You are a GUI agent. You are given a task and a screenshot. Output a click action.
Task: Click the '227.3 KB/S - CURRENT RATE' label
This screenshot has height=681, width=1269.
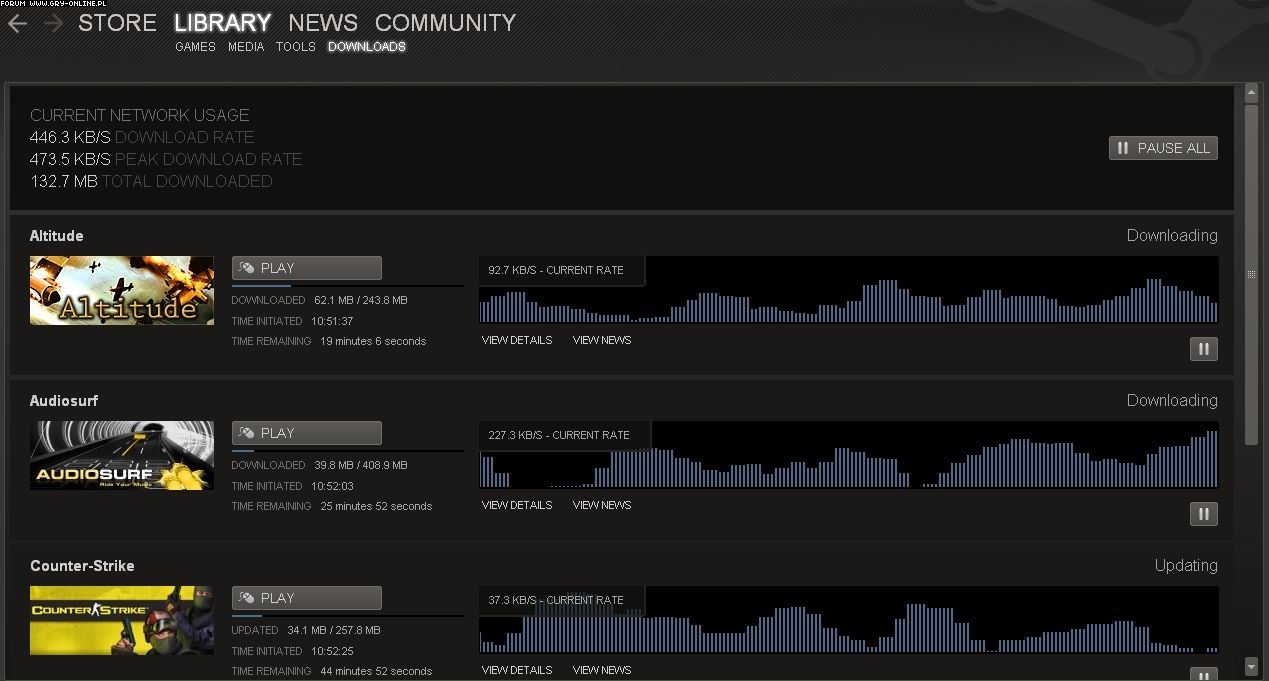point(559,435)
